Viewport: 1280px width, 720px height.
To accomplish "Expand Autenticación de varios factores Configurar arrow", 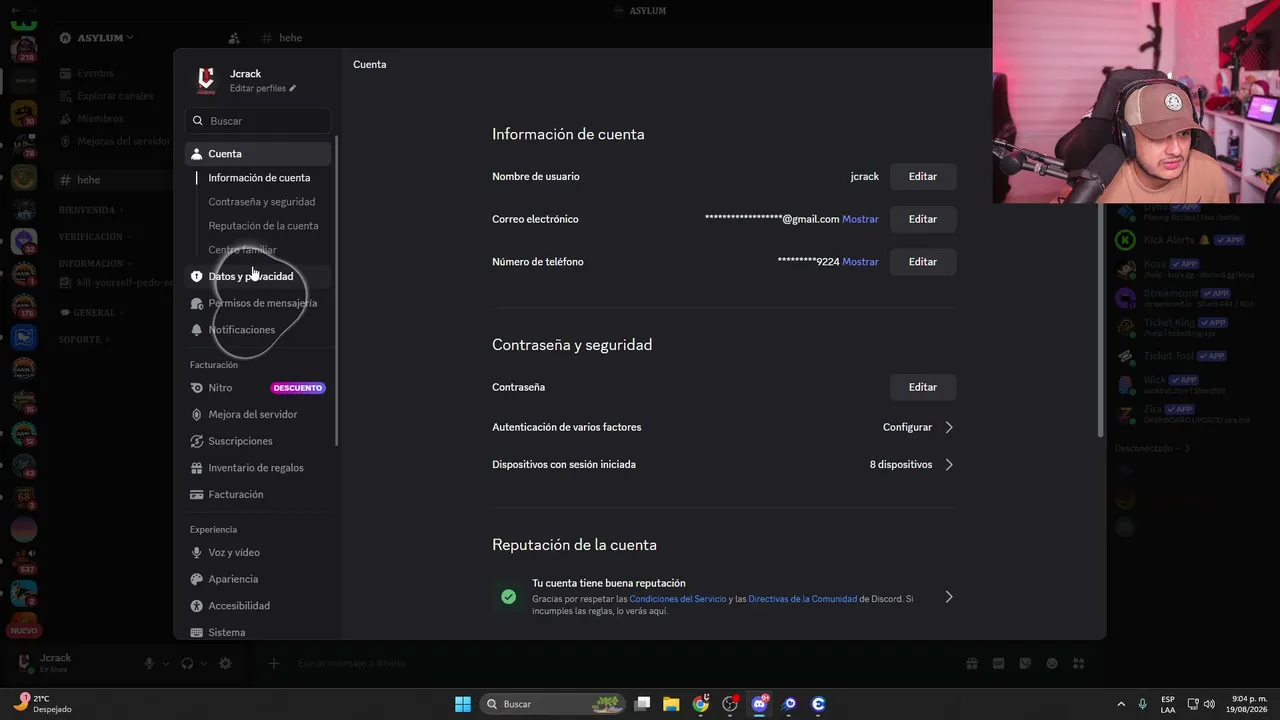I will (x=949, y=427).
